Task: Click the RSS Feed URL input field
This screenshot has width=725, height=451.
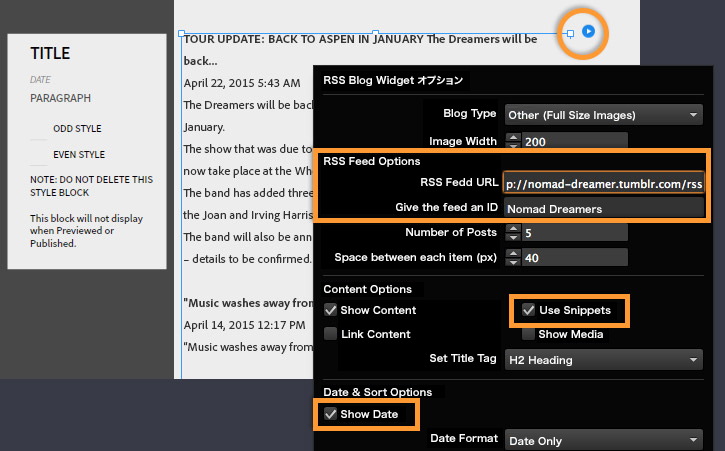Action: click(604, 184)
